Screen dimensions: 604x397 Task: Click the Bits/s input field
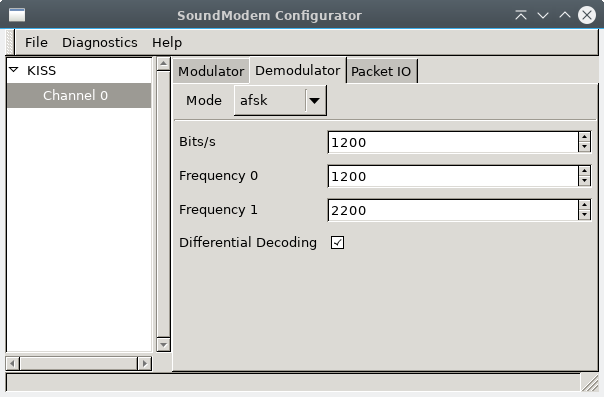[453, 142]
